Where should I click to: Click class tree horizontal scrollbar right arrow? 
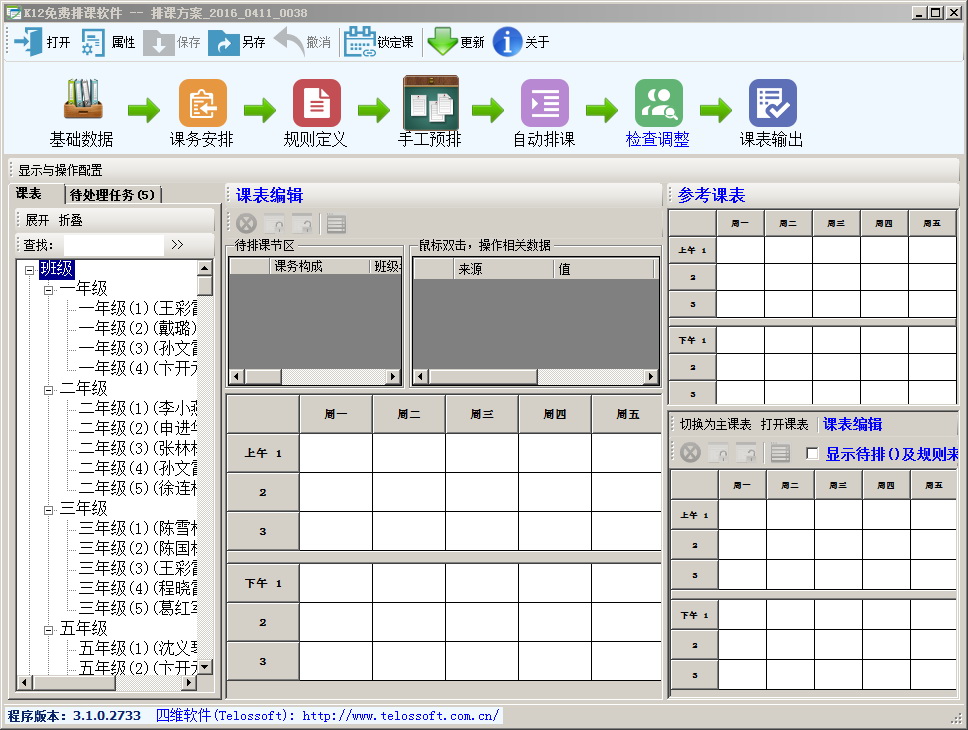[190, 682]
